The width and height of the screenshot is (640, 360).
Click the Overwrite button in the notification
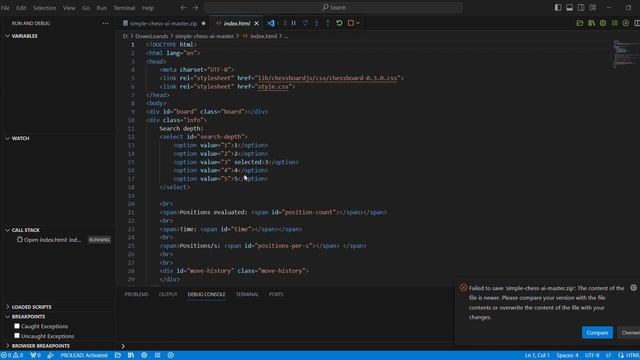pyautogui.click(x=629, y=333)
